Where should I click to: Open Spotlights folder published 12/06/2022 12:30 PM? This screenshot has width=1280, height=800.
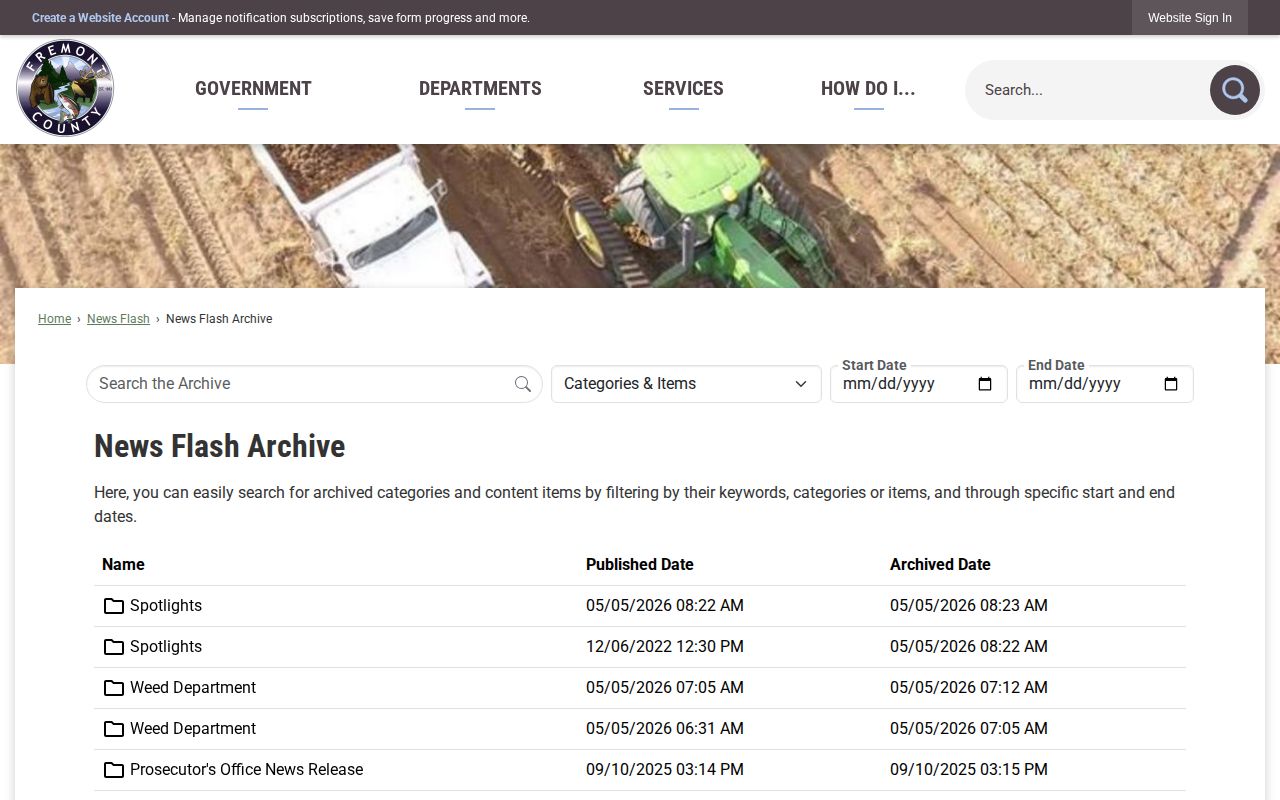[x=166, y=647]
